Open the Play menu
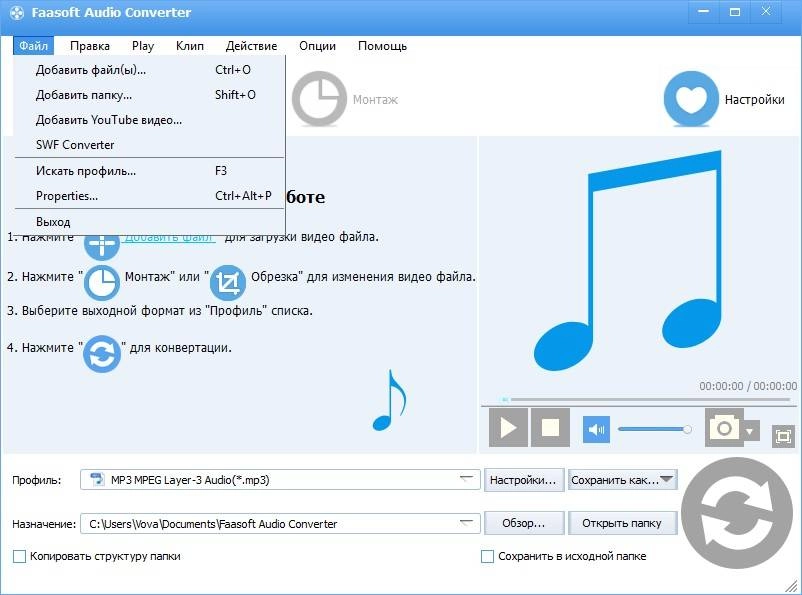Viewport: 802px width, 595px height. 143,46
